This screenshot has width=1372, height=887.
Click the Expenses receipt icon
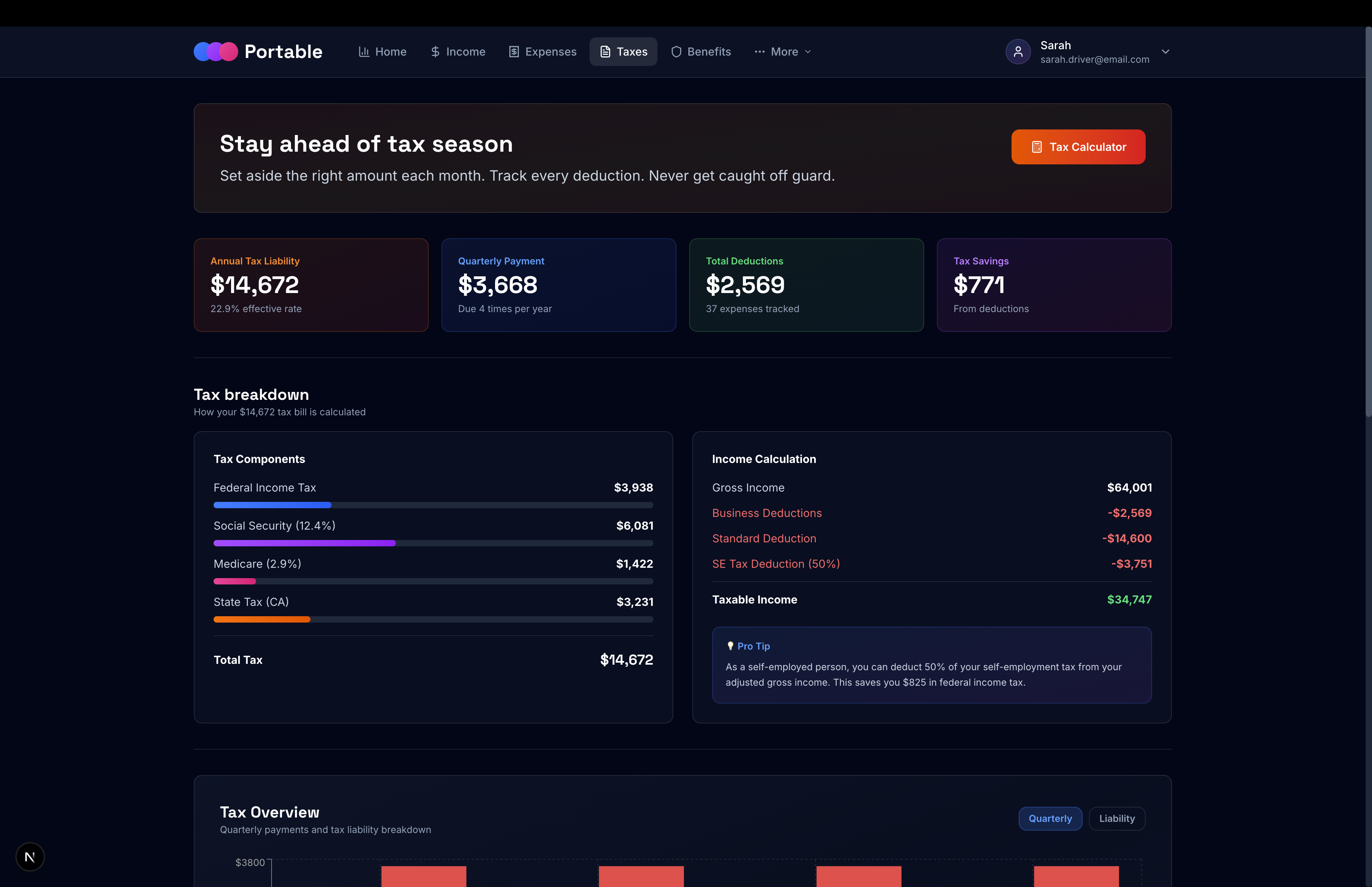514,52
